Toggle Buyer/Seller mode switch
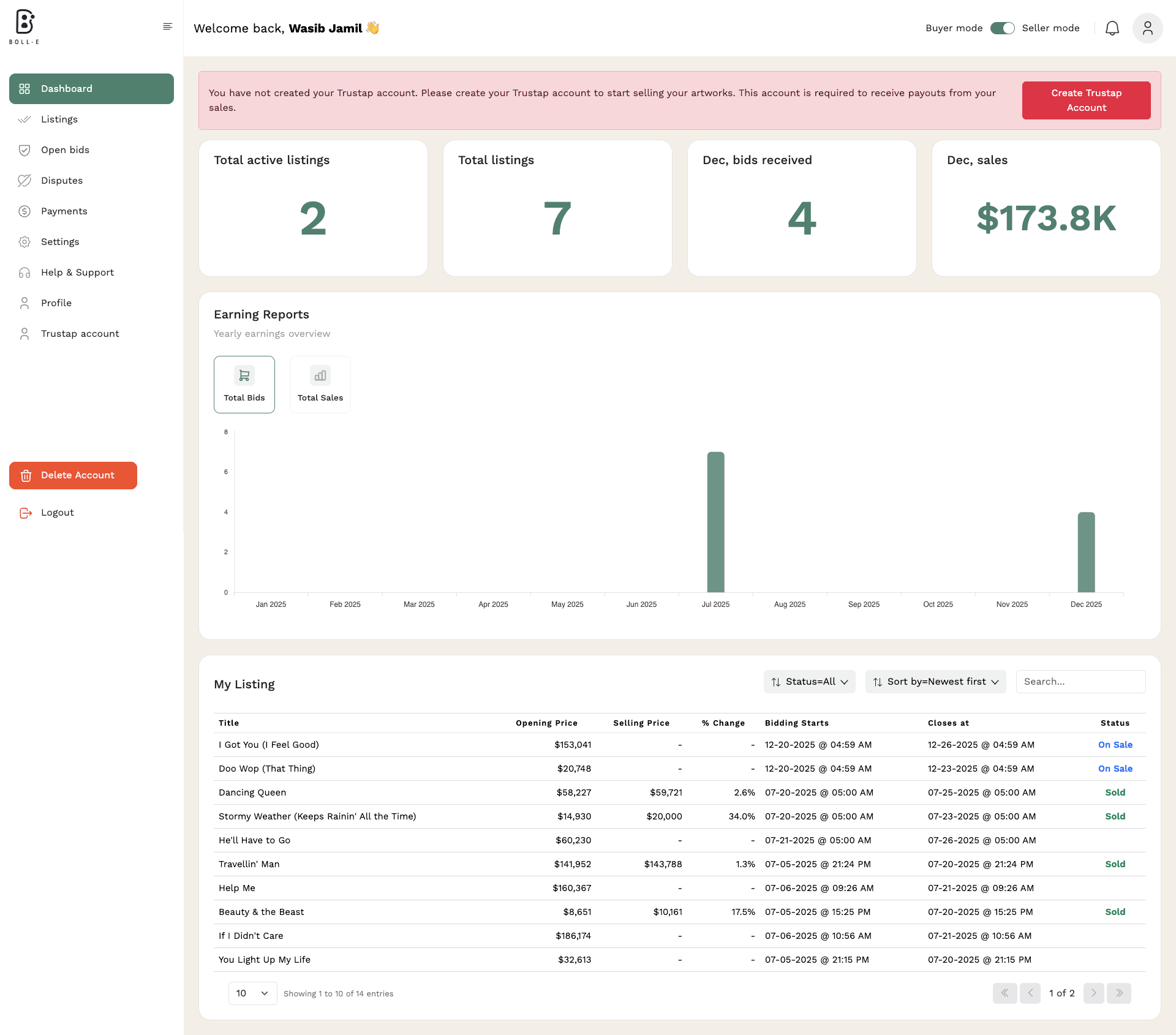Image resolution: width=1176 pixels, height=1035 pixels. pos(1002,28)
